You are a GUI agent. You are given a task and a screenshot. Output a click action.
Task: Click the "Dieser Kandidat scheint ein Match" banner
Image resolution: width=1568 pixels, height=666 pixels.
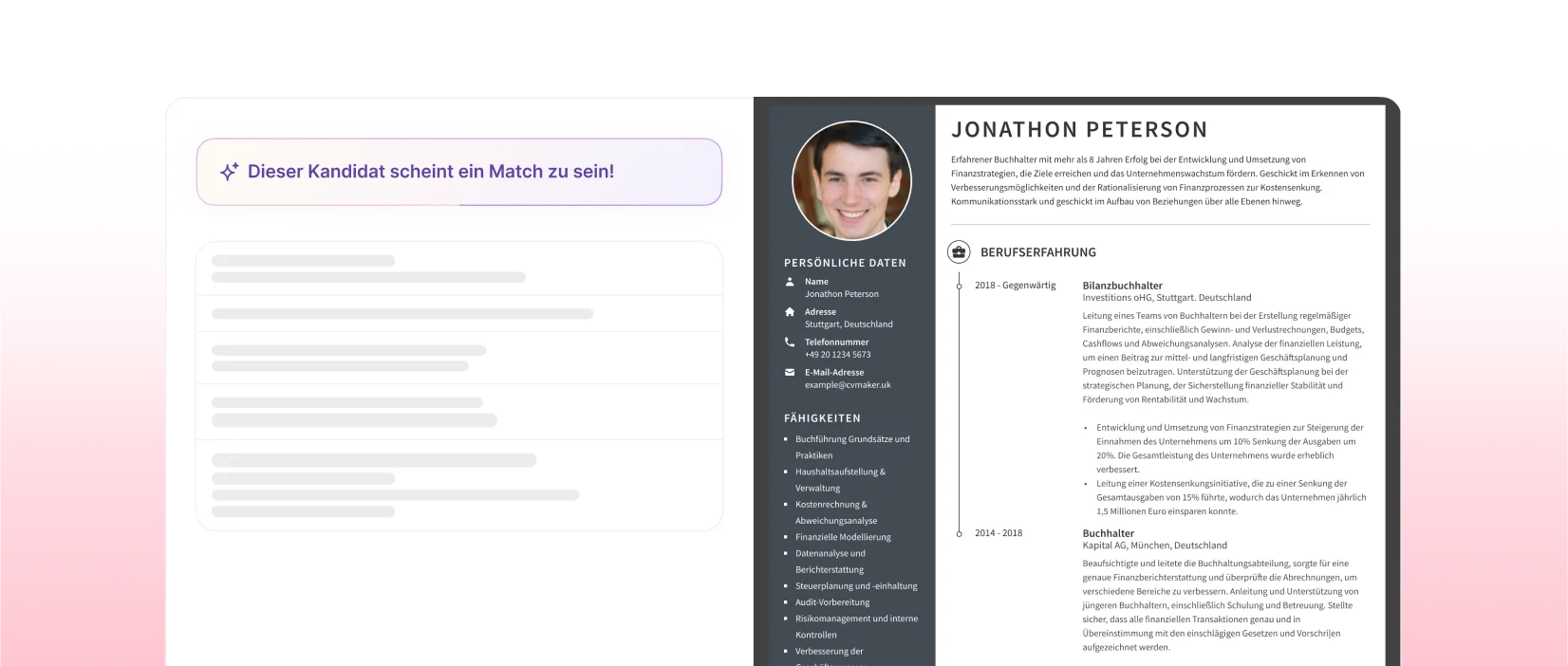(x=459, y=172)
